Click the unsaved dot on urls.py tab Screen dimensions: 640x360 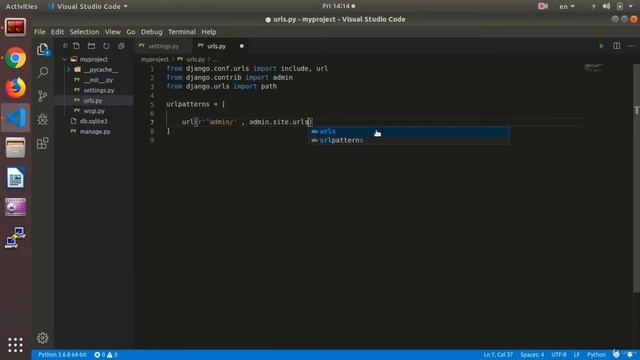coord(242,46)
